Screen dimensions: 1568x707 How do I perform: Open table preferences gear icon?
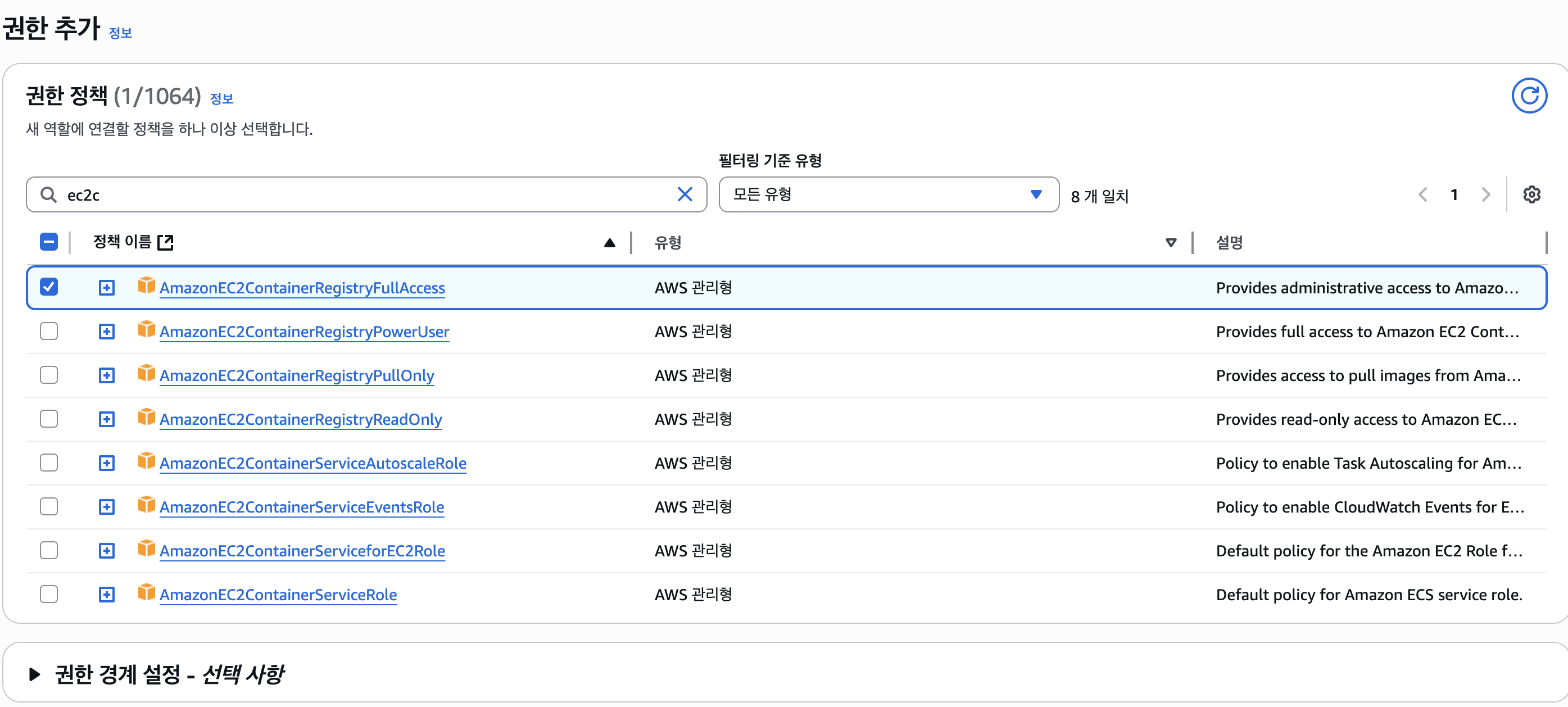click(x=1531, y=194)
